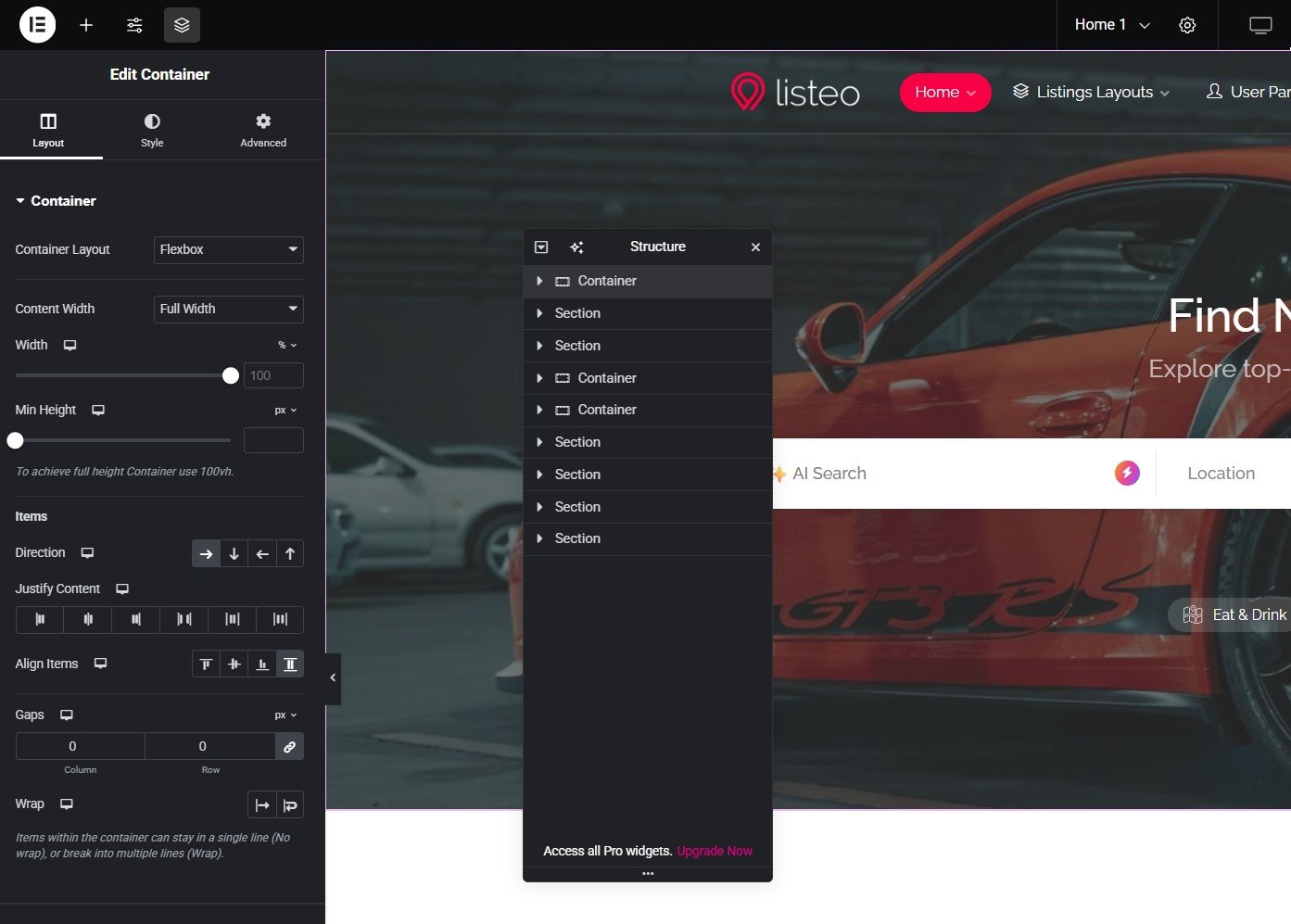Click the Min Height input field
1291x924 pixels.
tap(273, 440)
